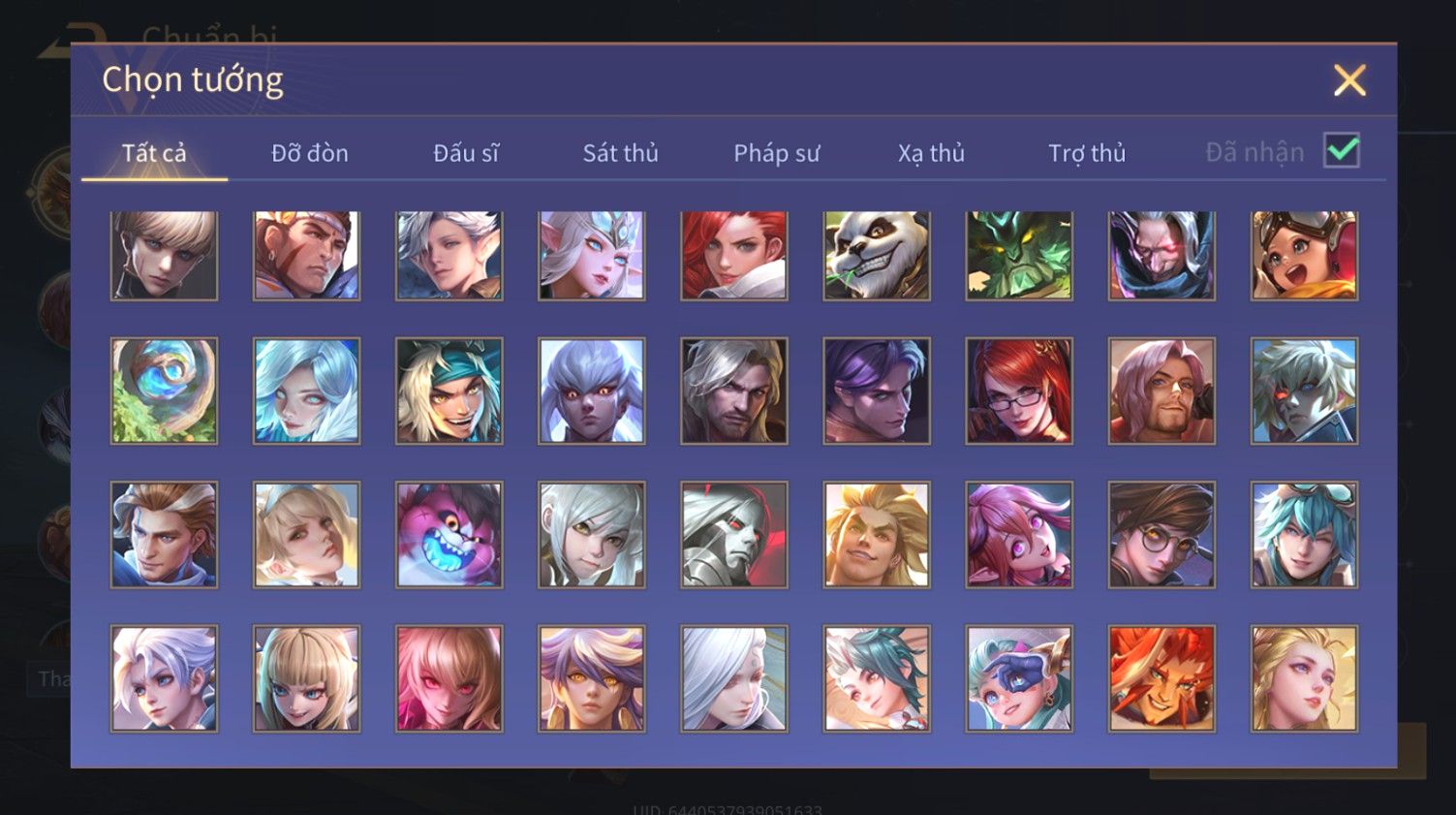Viewport: 1456px width, 815px height.
Task: Select the Tất cả tab
Action: click(x=154, y=153)
